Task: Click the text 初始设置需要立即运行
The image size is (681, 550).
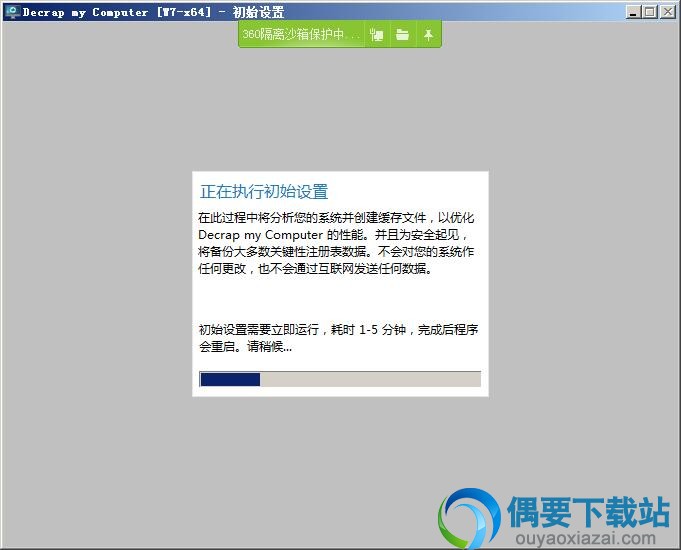Action: click(259, 329)
